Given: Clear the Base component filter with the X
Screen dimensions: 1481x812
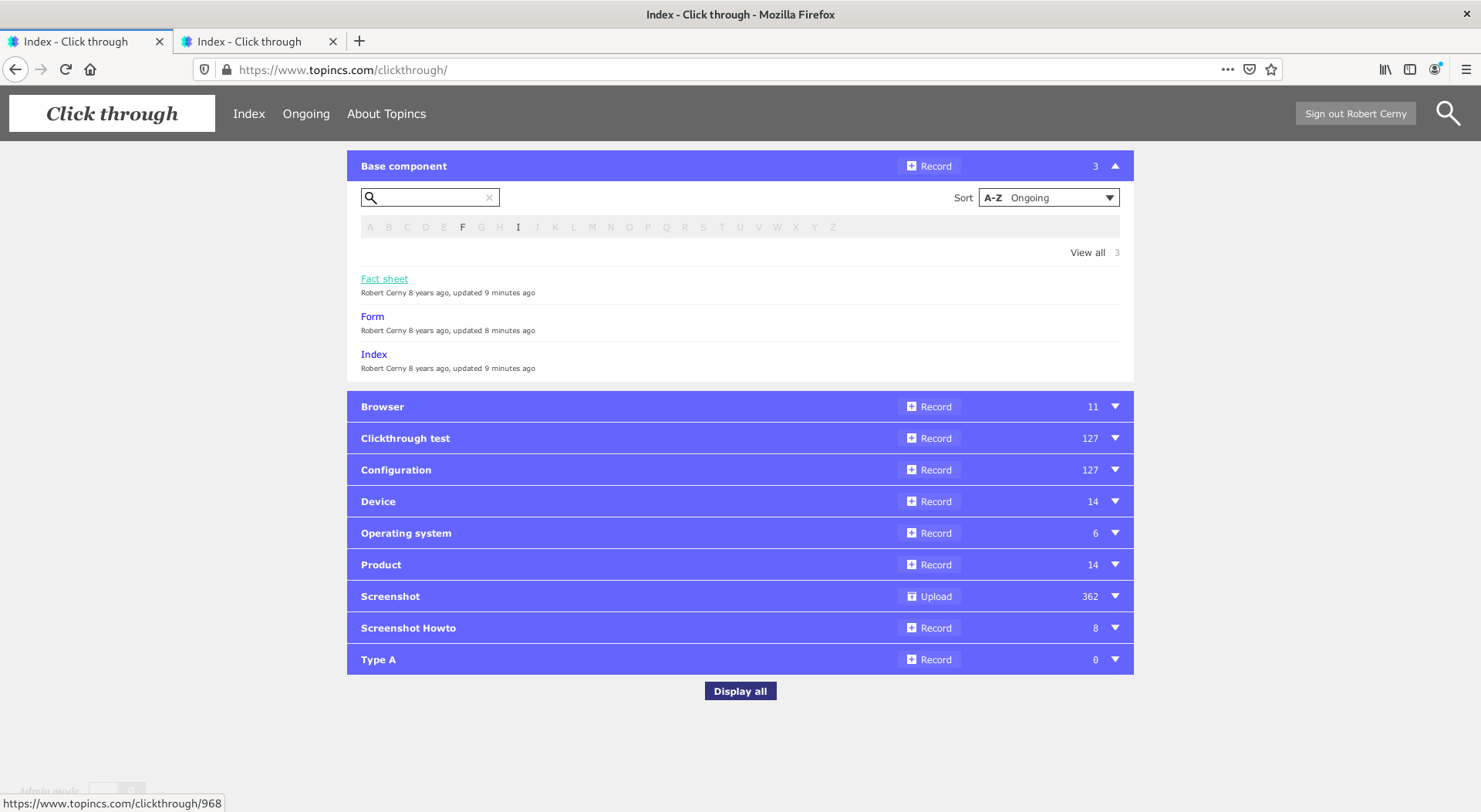Looking at the screenshot, I should [x=489, y=198].
